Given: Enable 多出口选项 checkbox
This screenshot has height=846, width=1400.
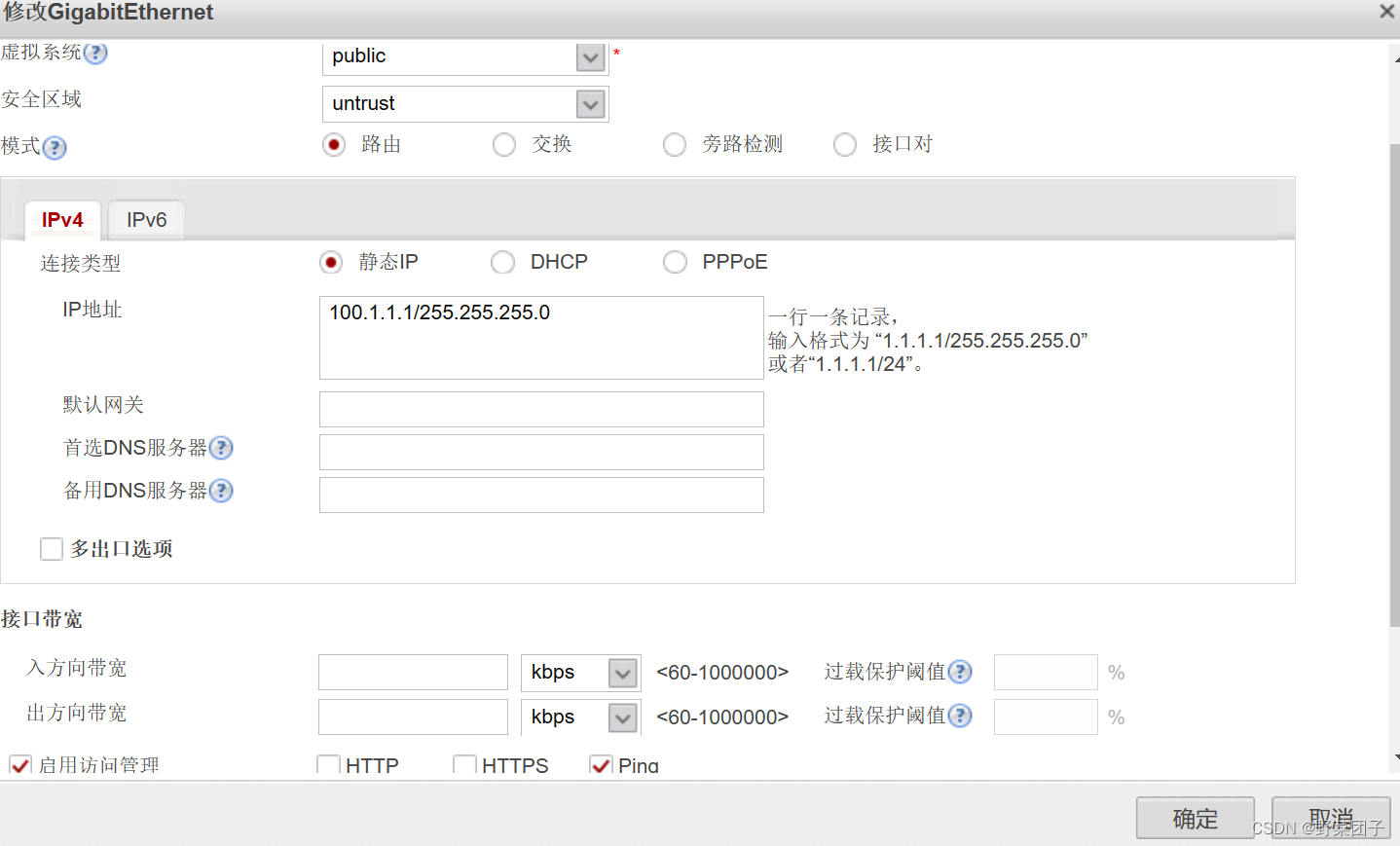Looking at the screenshot, I should pos(52,549).
